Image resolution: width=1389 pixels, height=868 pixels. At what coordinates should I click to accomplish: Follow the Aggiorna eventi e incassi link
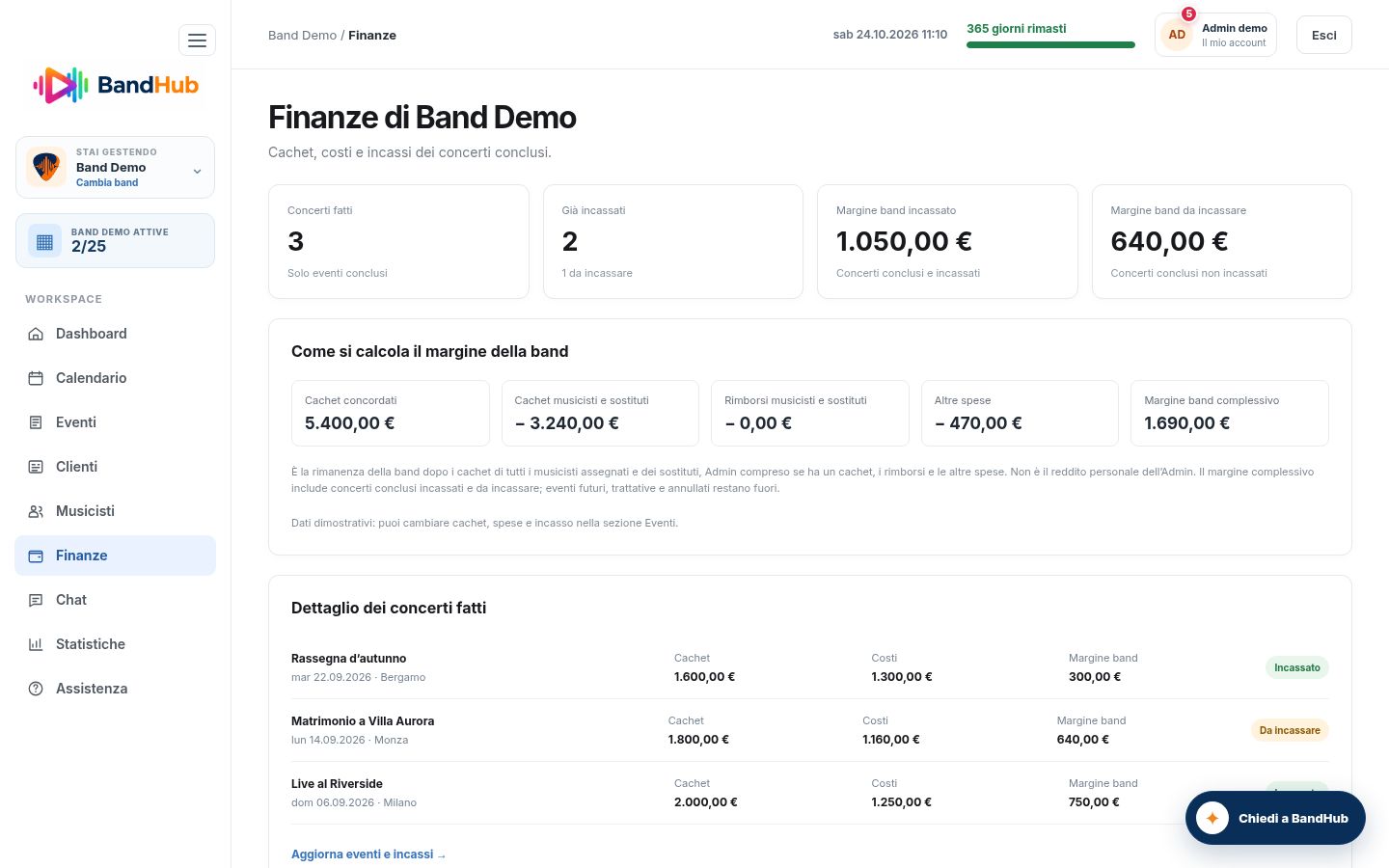(x=368, y=854)
